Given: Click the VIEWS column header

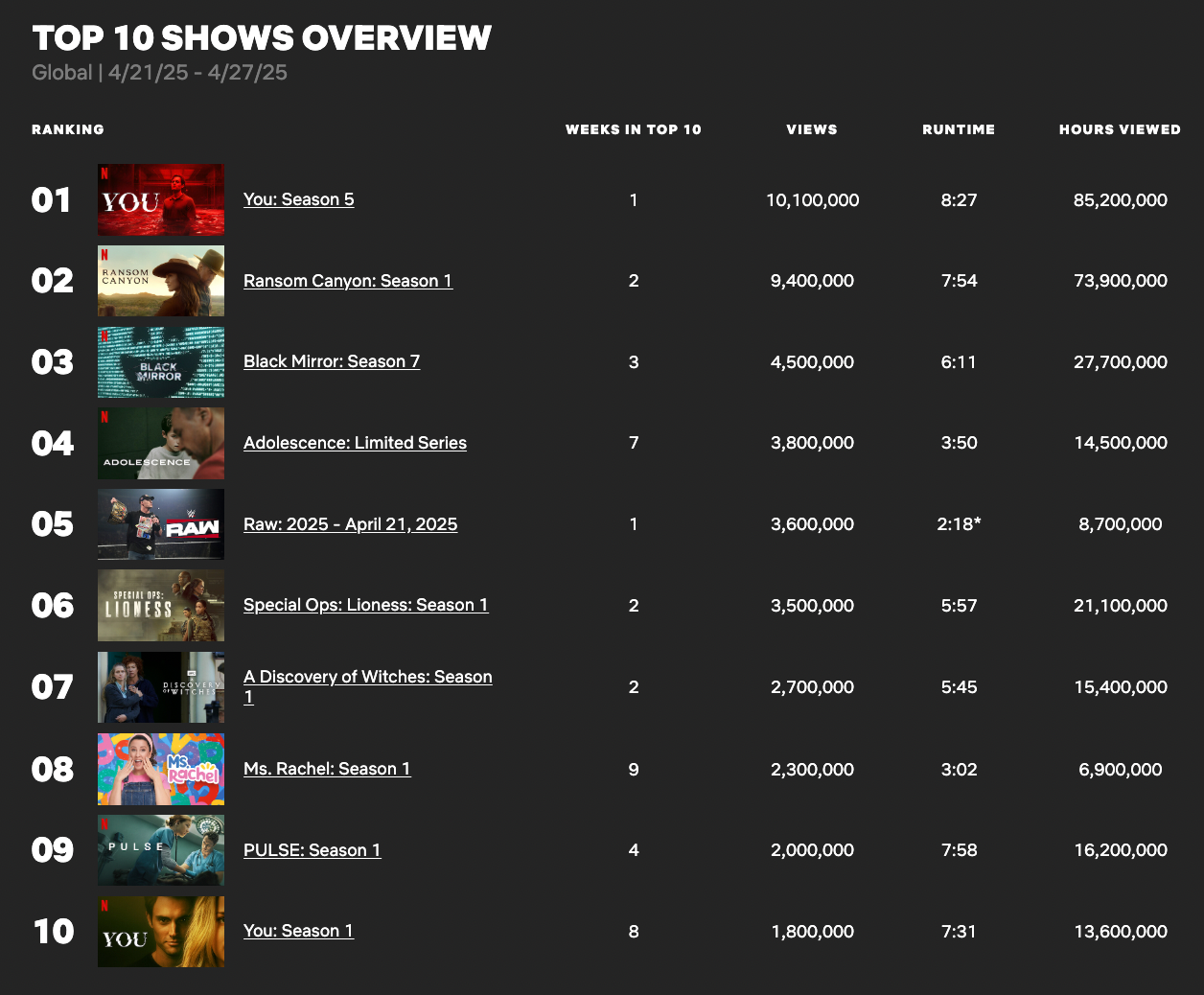Looking at the screenshot, I should tap(812, 129).
